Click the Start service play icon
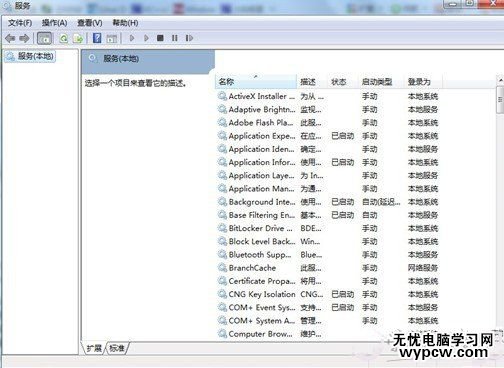This screenshot has height=368, width=504. [132, 38]
